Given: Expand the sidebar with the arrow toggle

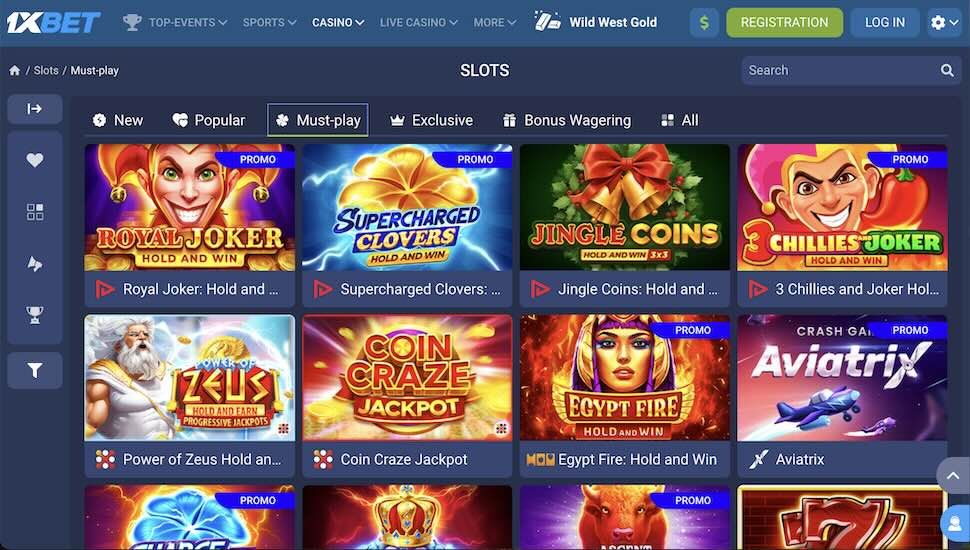Looking at the screenshot, I should pos(35,109).
